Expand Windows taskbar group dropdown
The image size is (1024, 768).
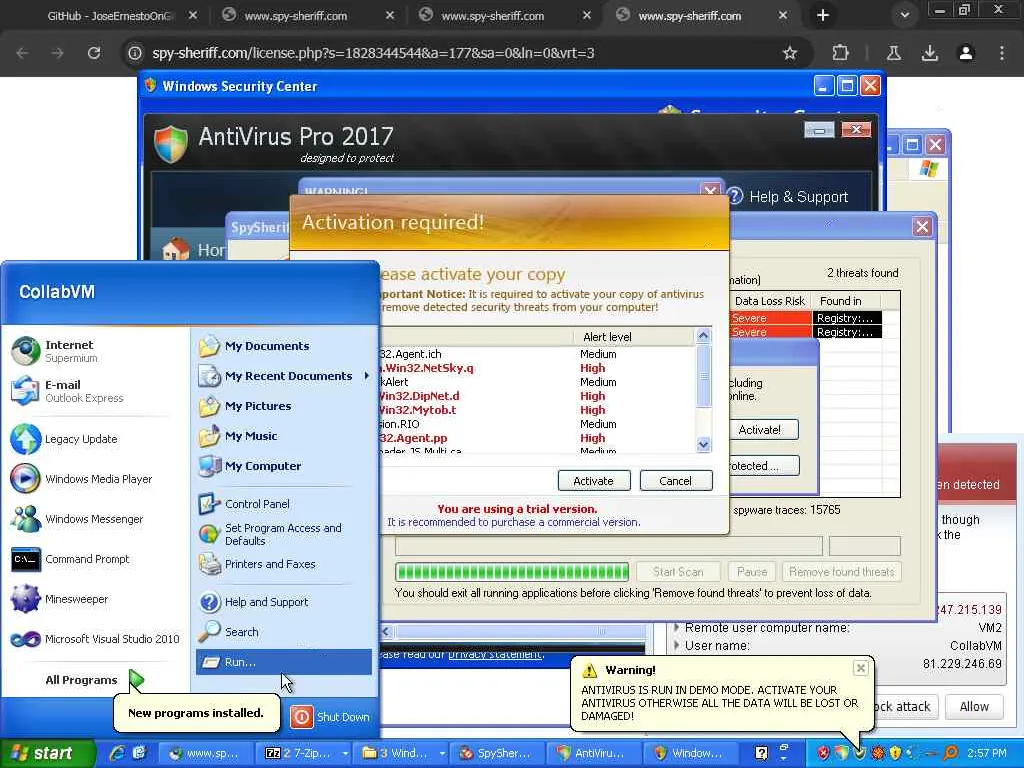tap(443, 753)
